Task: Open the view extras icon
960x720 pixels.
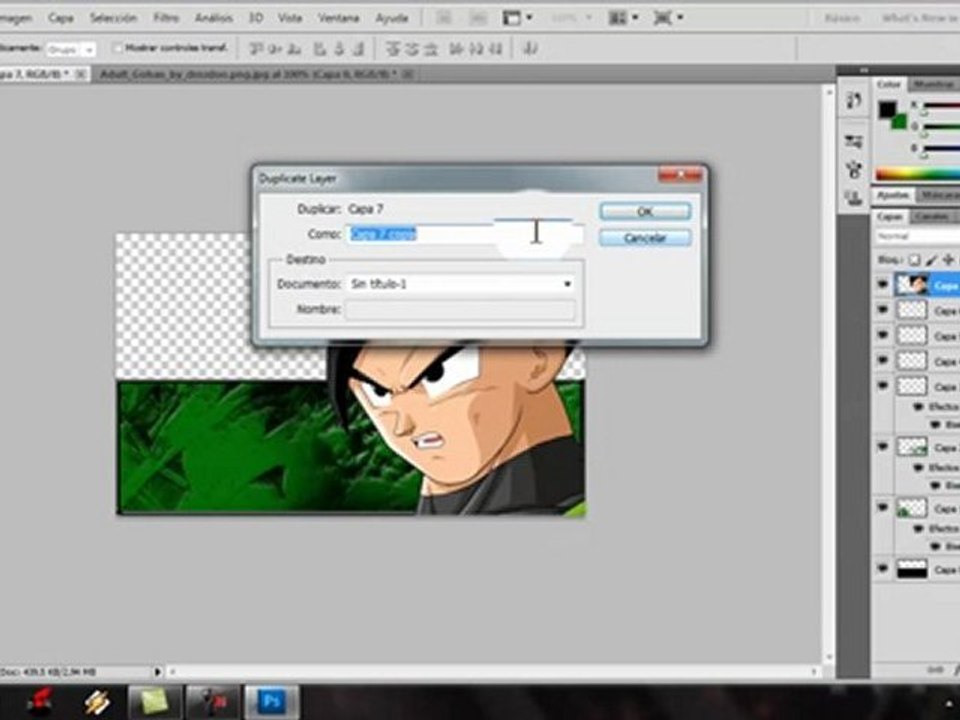Action: [x=511, y=18]
